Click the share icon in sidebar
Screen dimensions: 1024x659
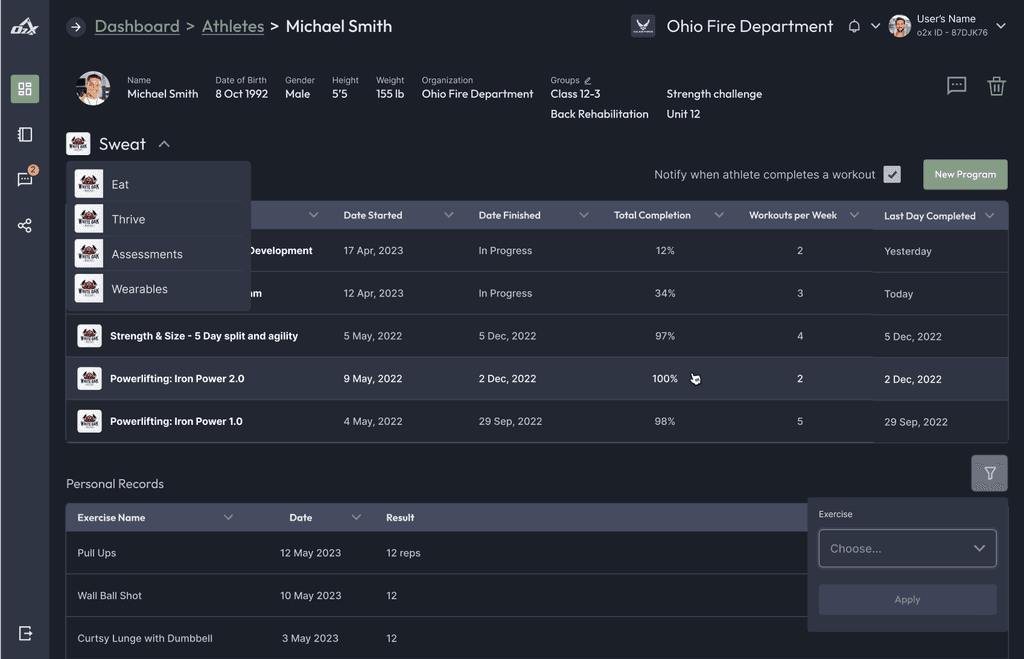(25, 226)
